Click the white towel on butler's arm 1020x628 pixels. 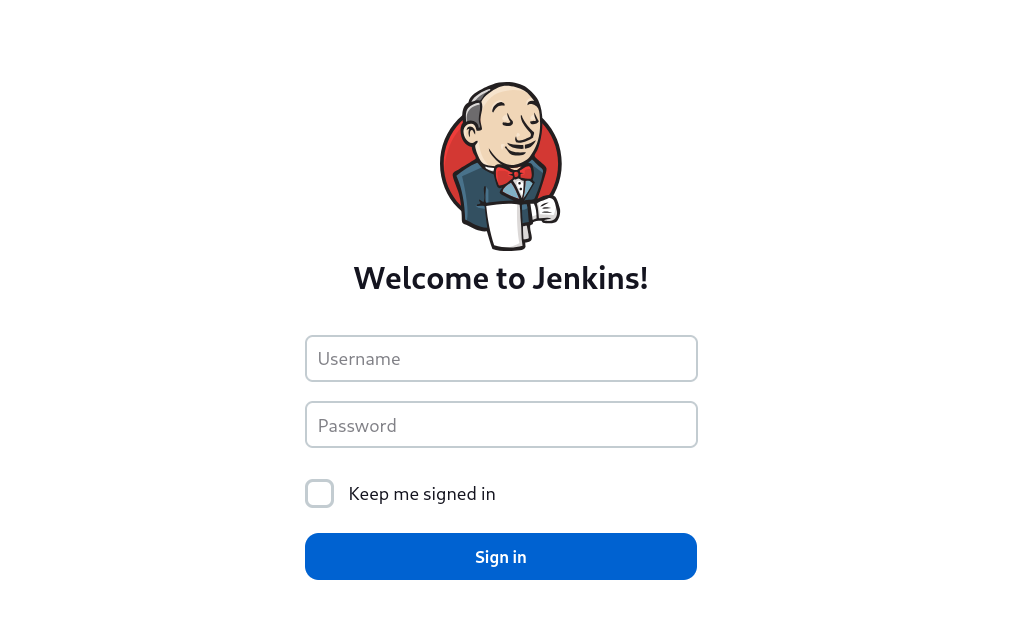click(x=505, y=225)
